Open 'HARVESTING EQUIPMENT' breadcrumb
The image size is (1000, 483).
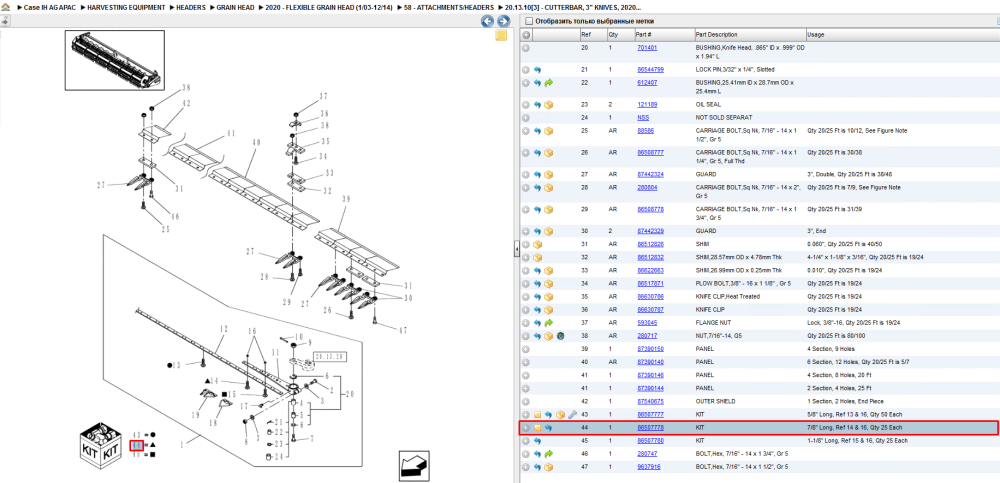pos(127,7)
